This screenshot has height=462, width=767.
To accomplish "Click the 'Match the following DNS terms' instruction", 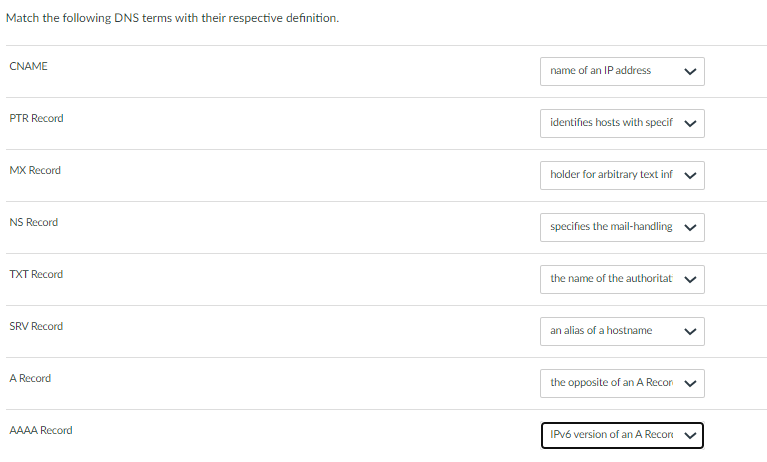I will (173, 19).
